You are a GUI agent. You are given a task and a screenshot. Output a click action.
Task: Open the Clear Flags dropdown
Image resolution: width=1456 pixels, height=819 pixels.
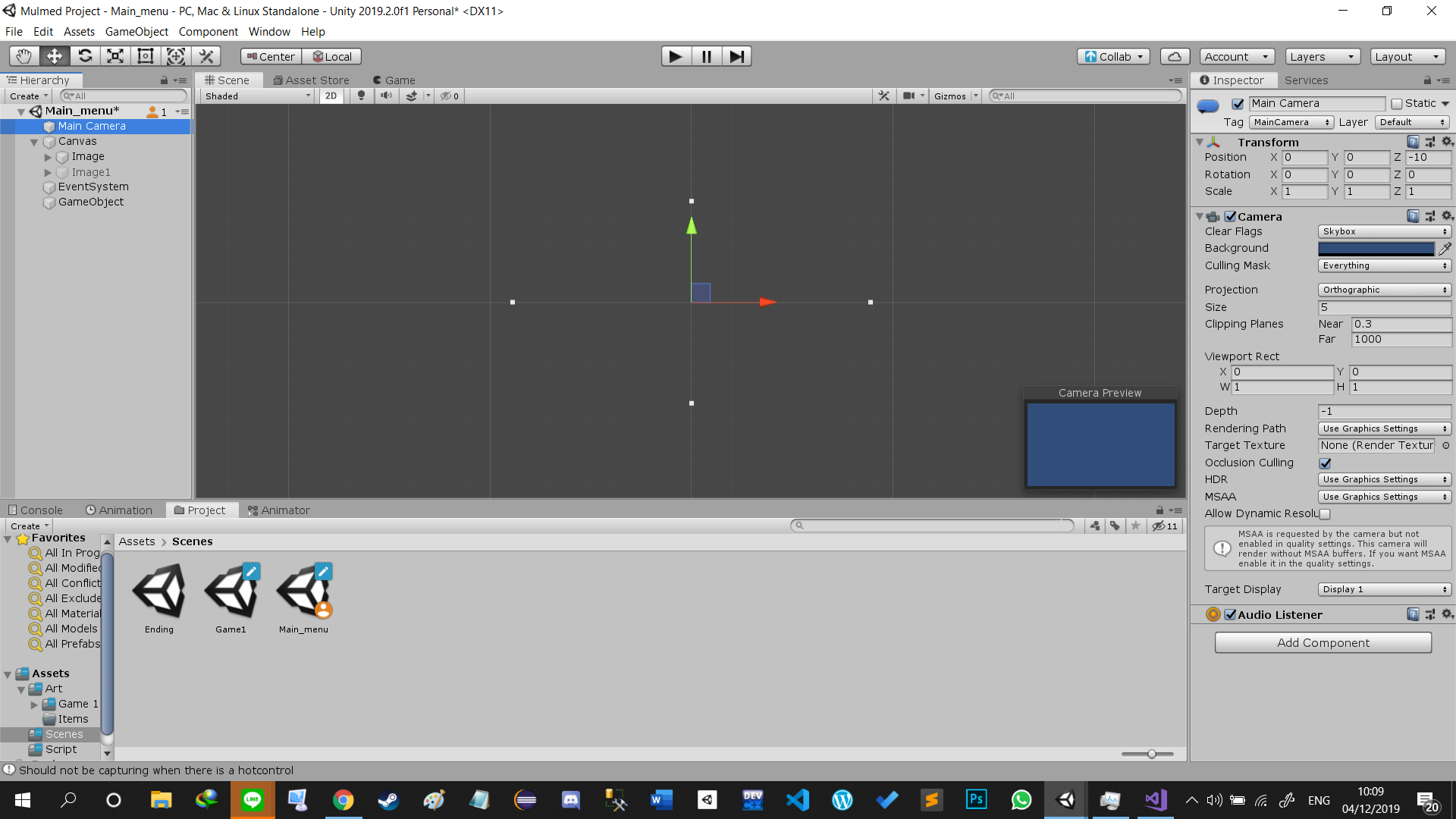click(x=1384, y=231)
